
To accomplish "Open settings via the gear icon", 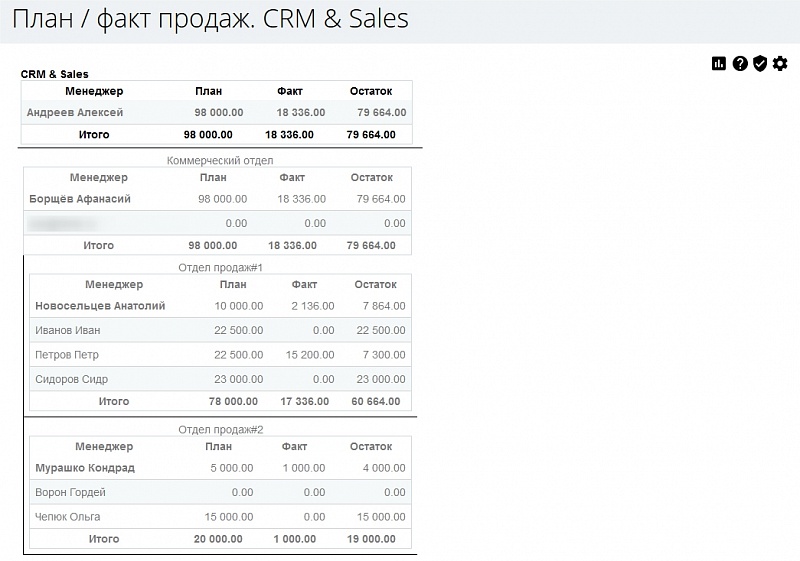I will coord(780,64).
